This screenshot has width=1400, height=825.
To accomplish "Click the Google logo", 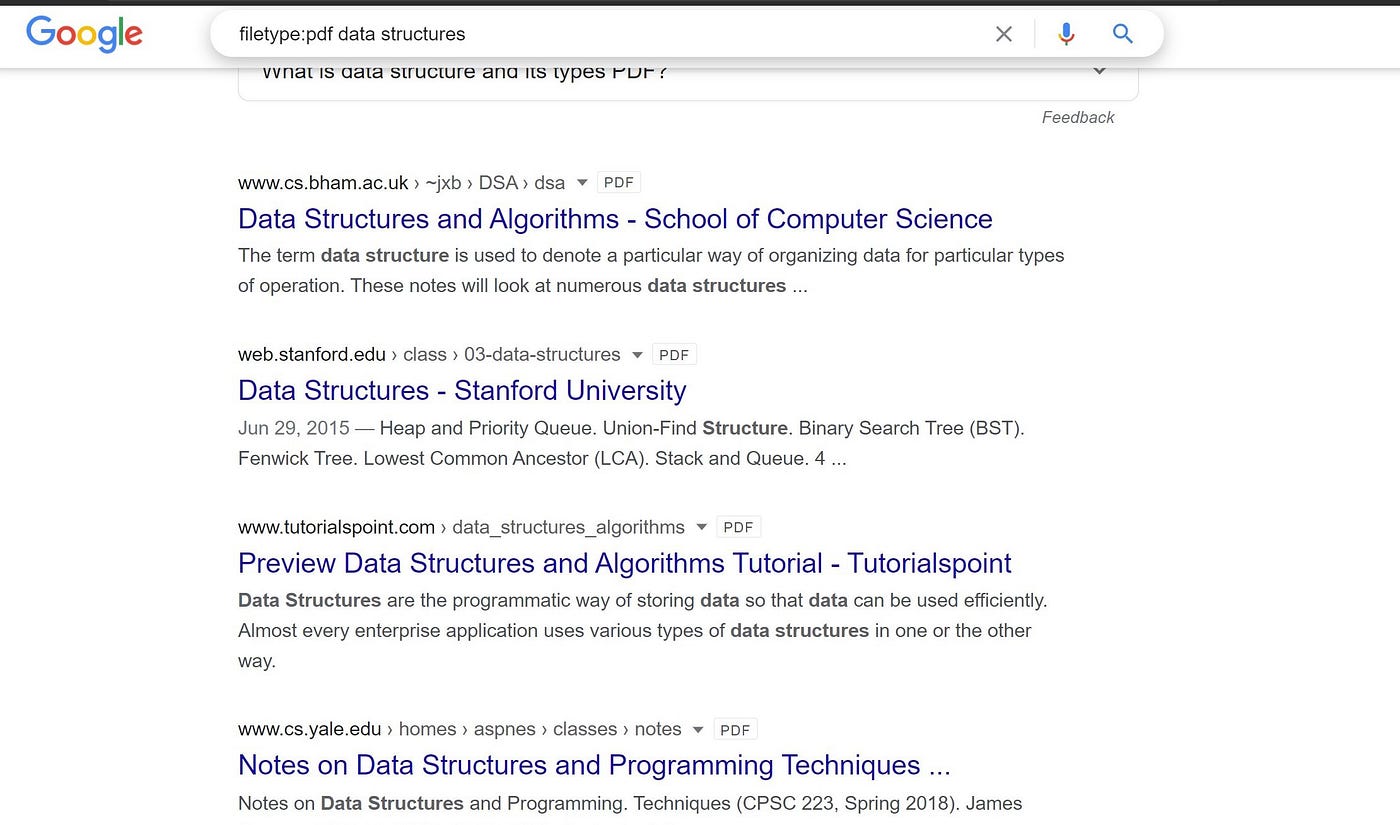I will [84, 33].
